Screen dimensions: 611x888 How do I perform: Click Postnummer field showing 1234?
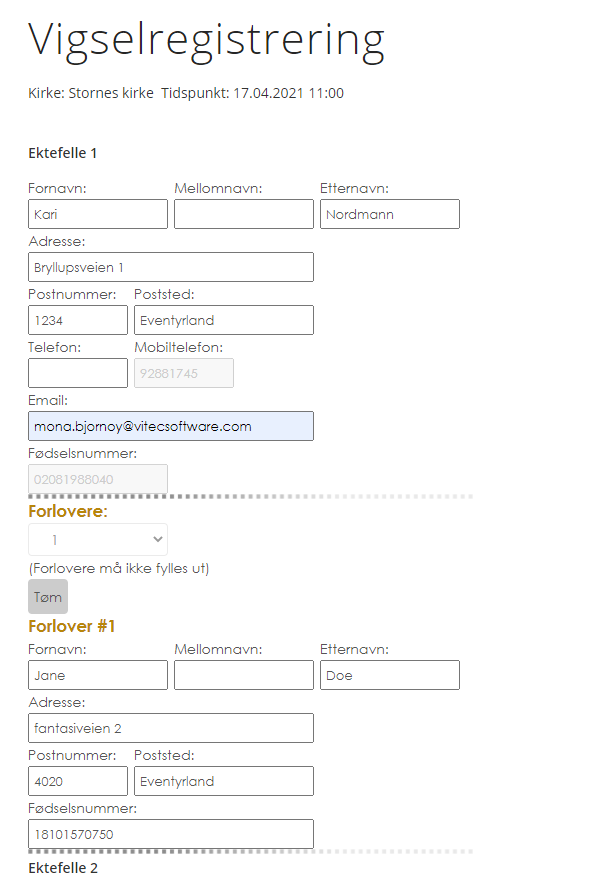[78, 320]
